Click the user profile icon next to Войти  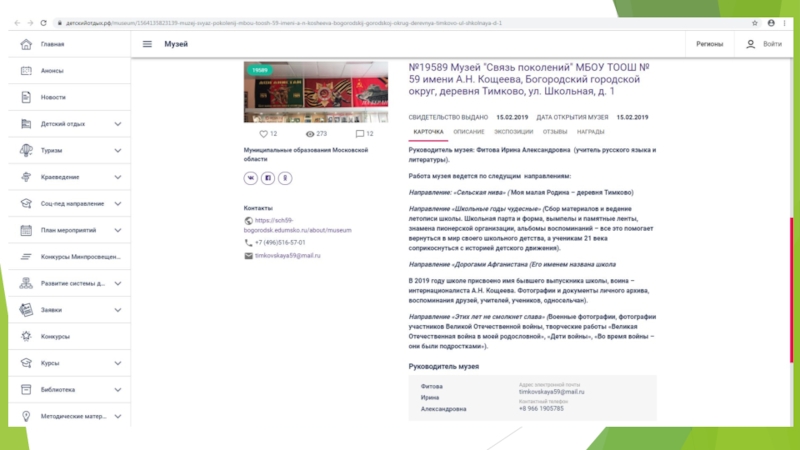(750, 44)
